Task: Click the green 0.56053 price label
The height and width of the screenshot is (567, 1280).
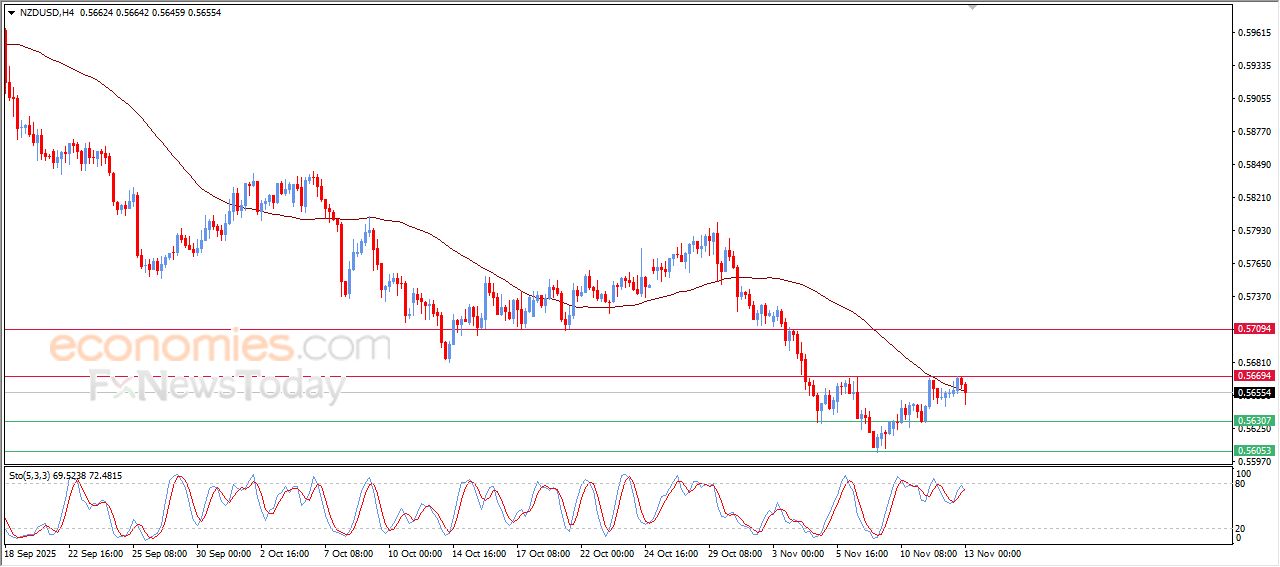Action: click(1253, 451)
